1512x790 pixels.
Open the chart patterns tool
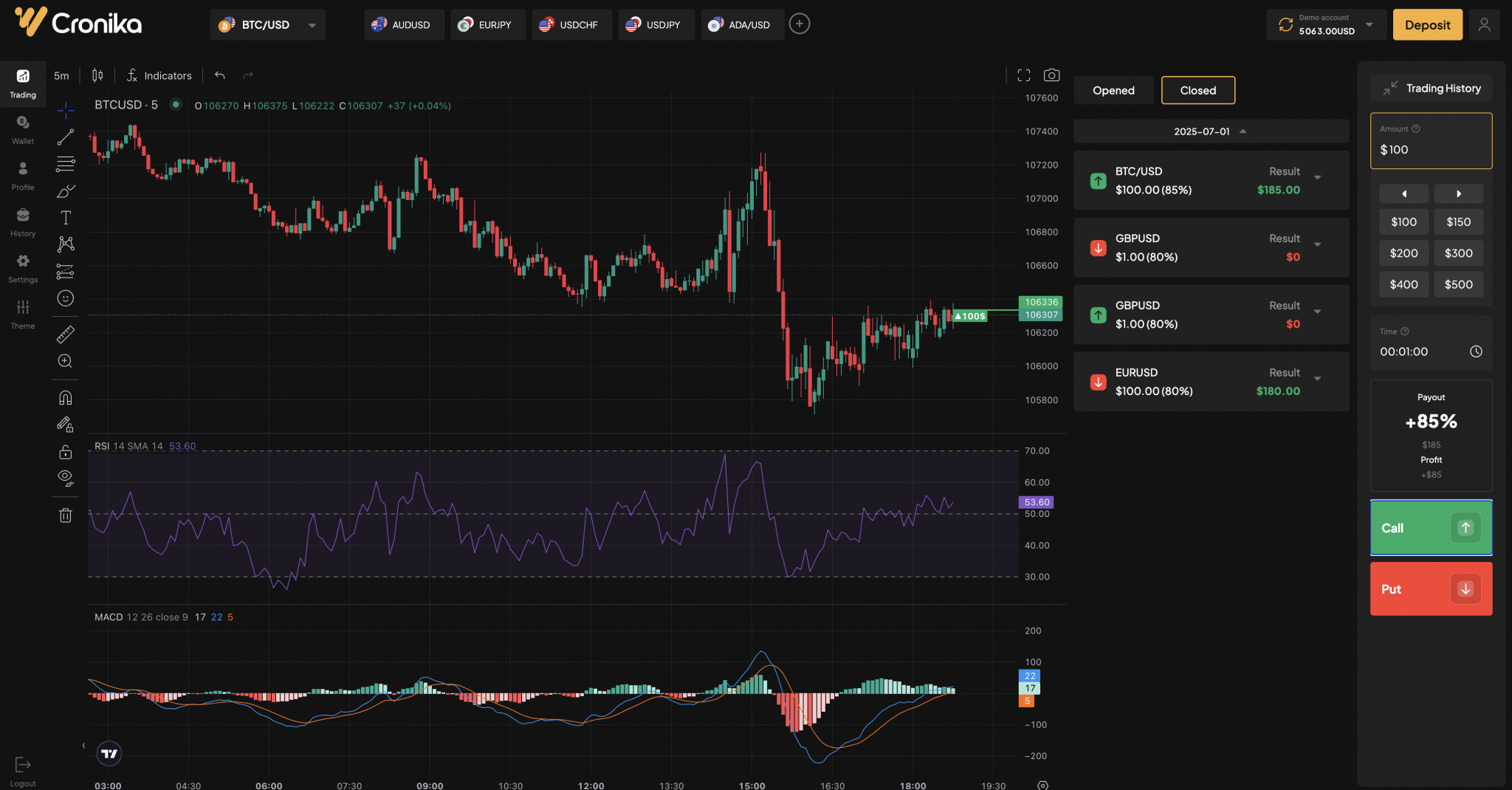[x=66, y=244]
